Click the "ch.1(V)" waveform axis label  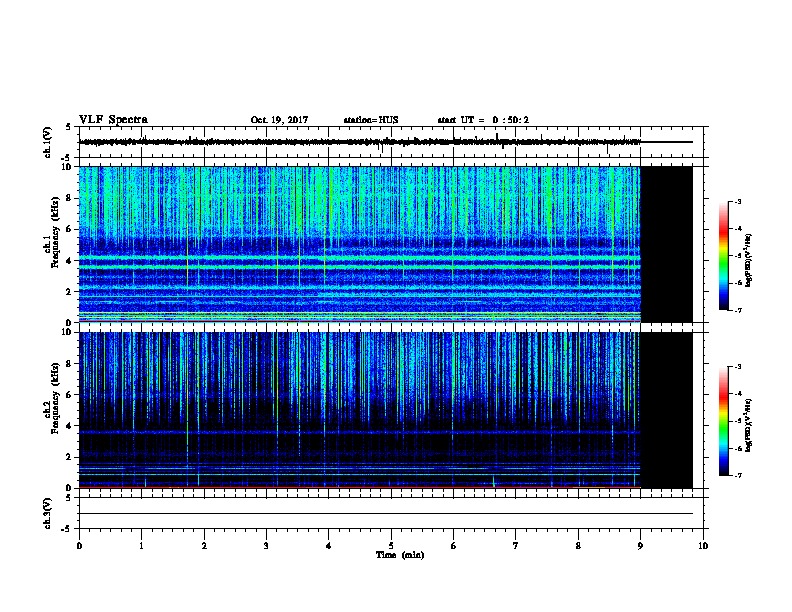coord(48,142)
